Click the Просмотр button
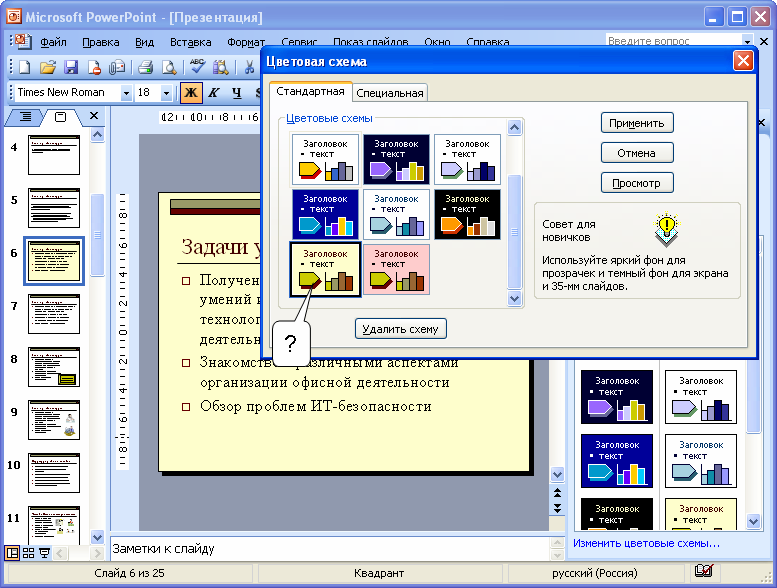The width and height of the screenshot is (777, 588). click(637, 183)
